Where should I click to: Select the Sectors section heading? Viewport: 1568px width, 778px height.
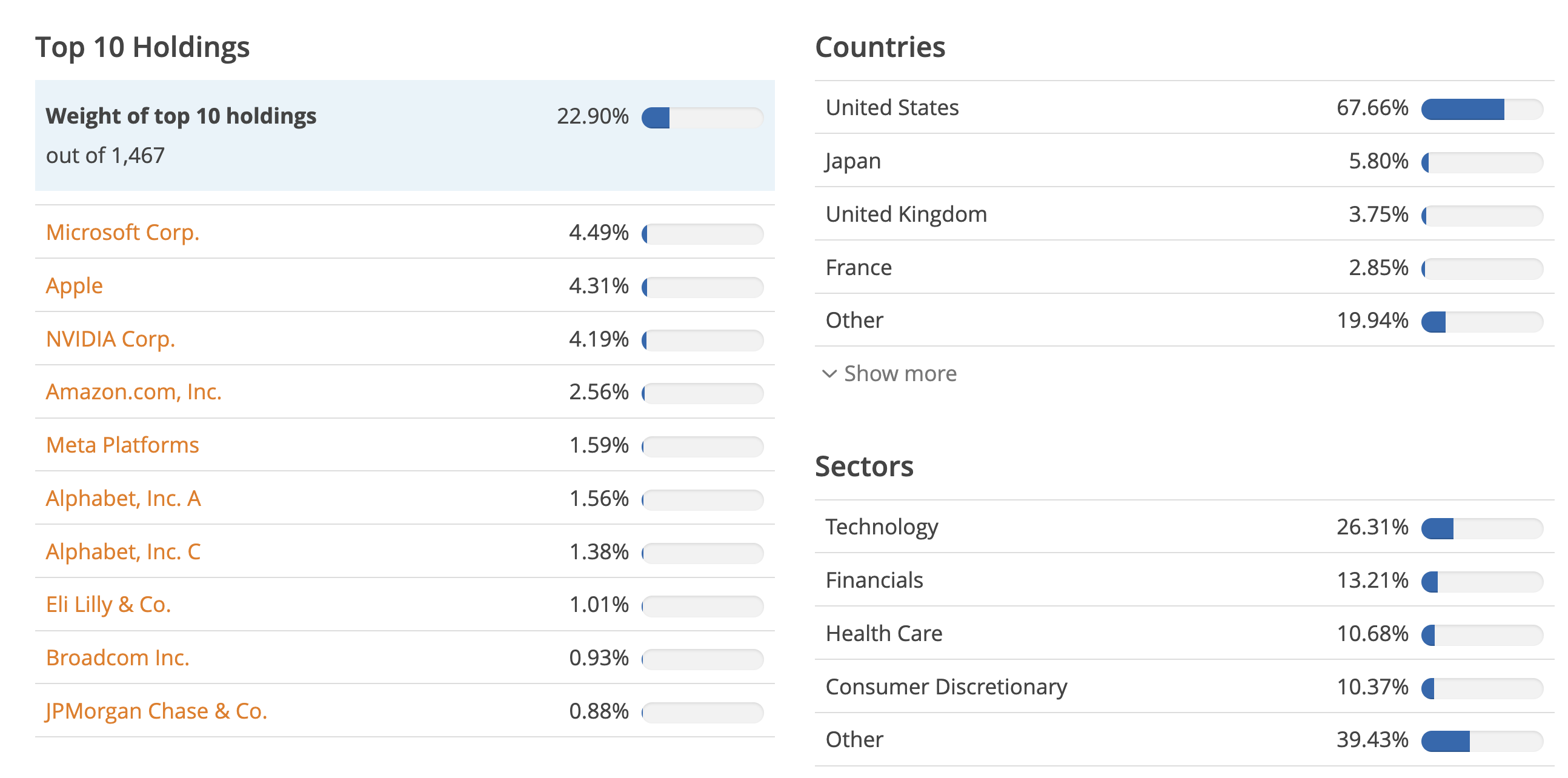coord(865,467)
